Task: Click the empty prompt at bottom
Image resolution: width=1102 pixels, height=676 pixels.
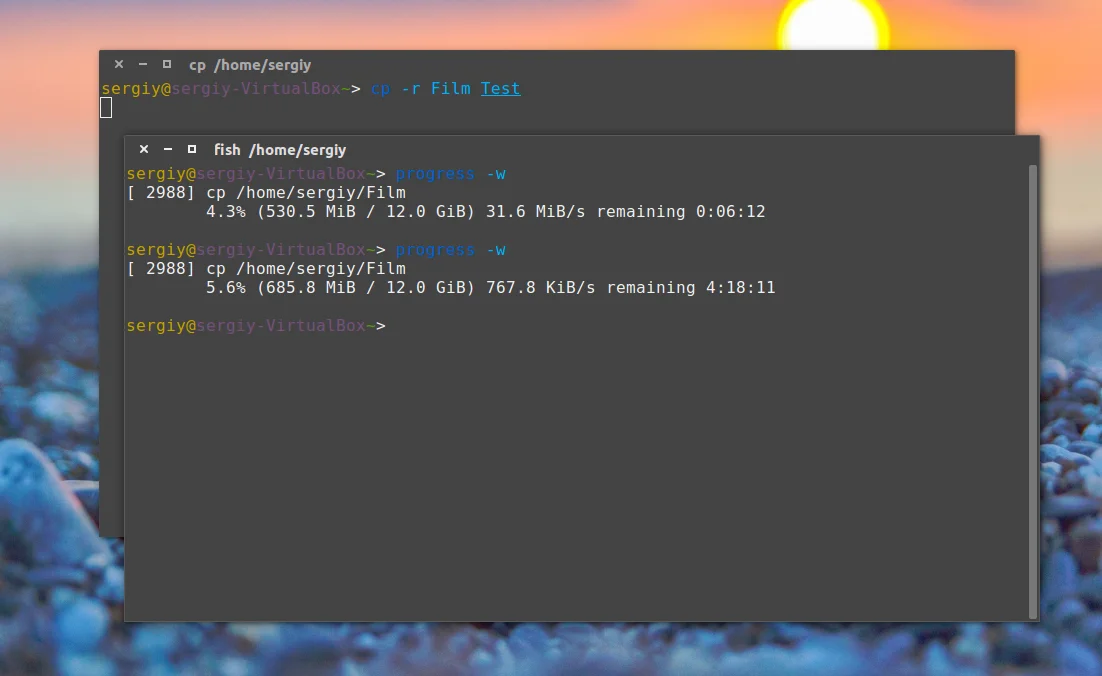Action: tap(256, 325)
